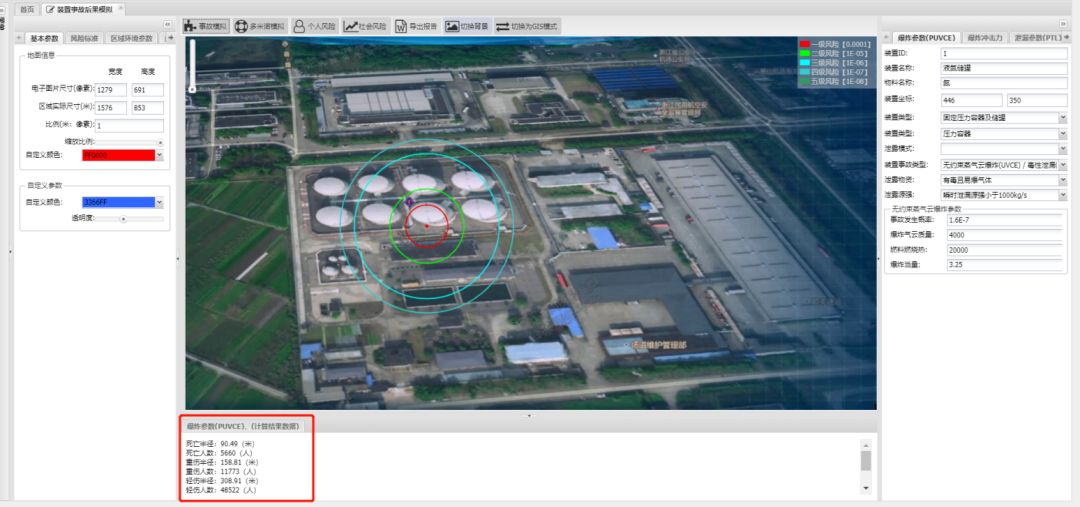
Task: Click the purple device marker on map
Action: 409,203
